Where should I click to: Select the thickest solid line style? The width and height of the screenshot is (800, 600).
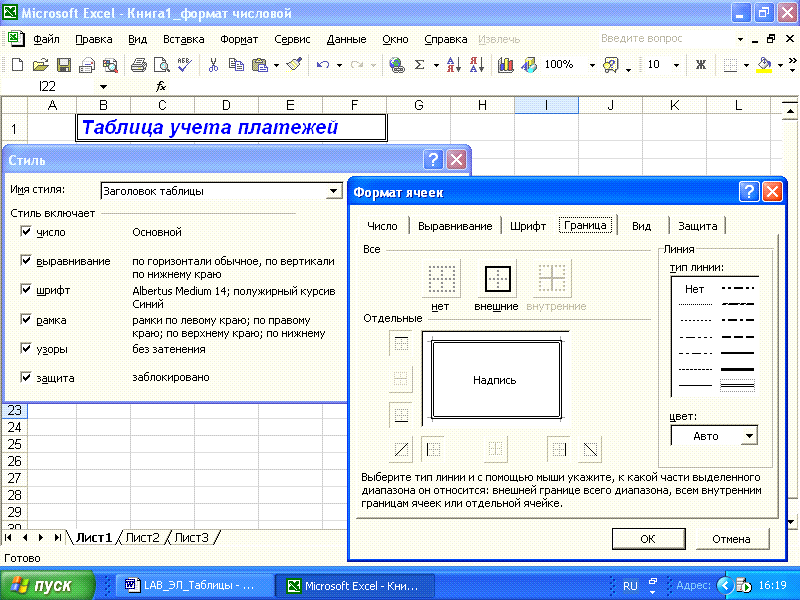[x=737, y=369]
